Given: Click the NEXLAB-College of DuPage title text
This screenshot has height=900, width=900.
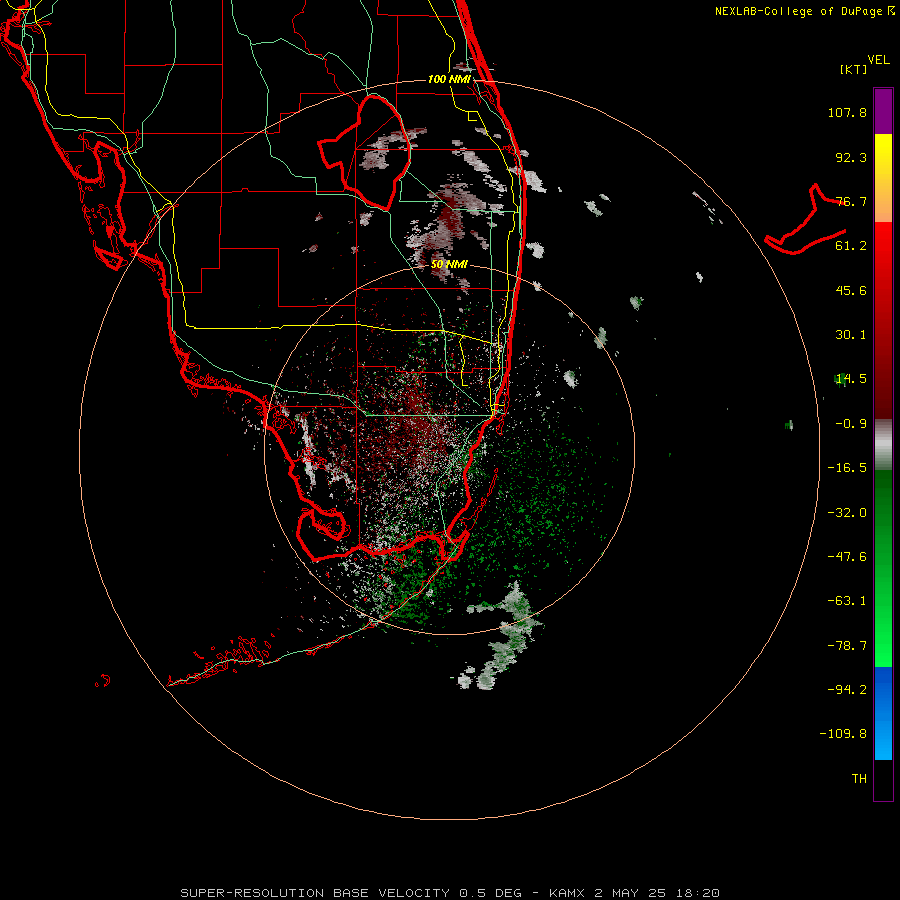Looking at the screenshot, I should click(798, 11).
